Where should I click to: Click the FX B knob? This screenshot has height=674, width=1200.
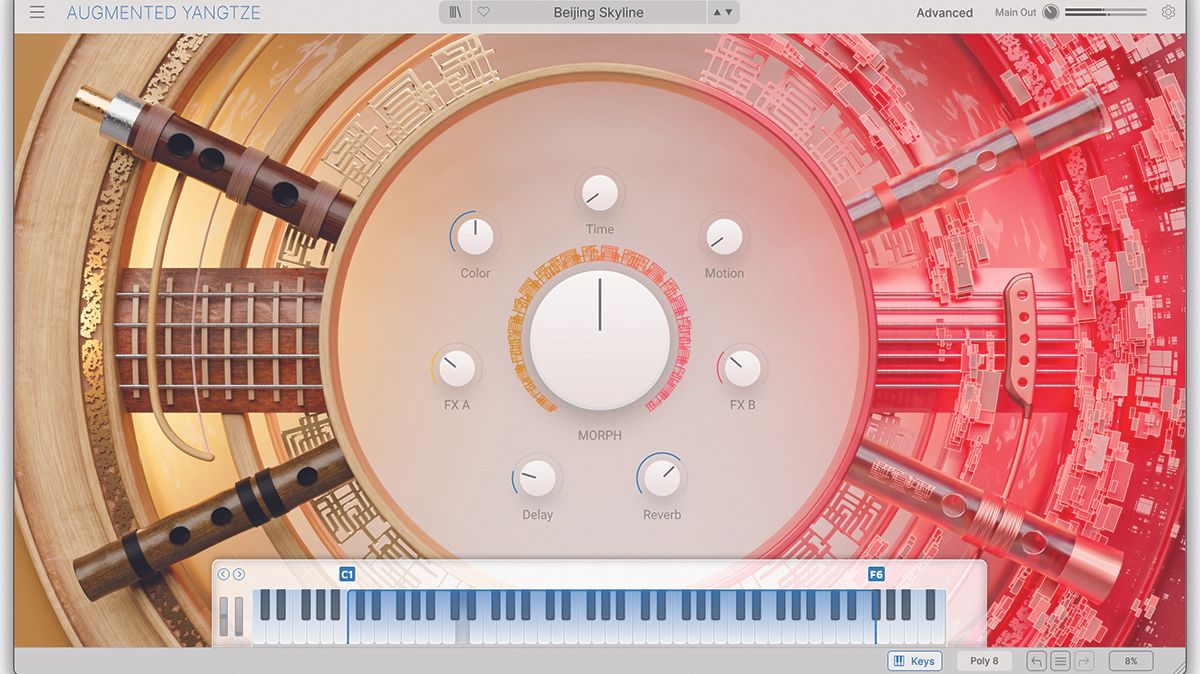(742, 368)
